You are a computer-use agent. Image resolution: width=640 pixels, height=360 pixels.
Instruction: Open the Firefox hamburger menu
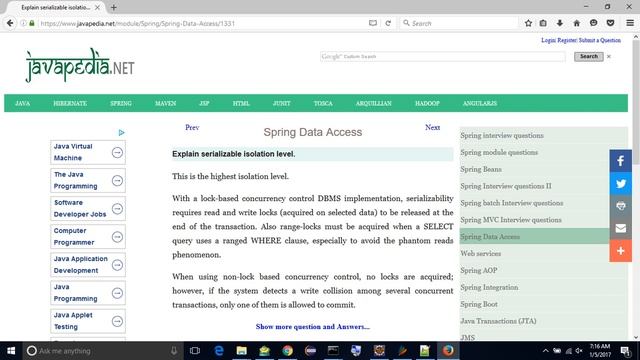pos(630,23)
